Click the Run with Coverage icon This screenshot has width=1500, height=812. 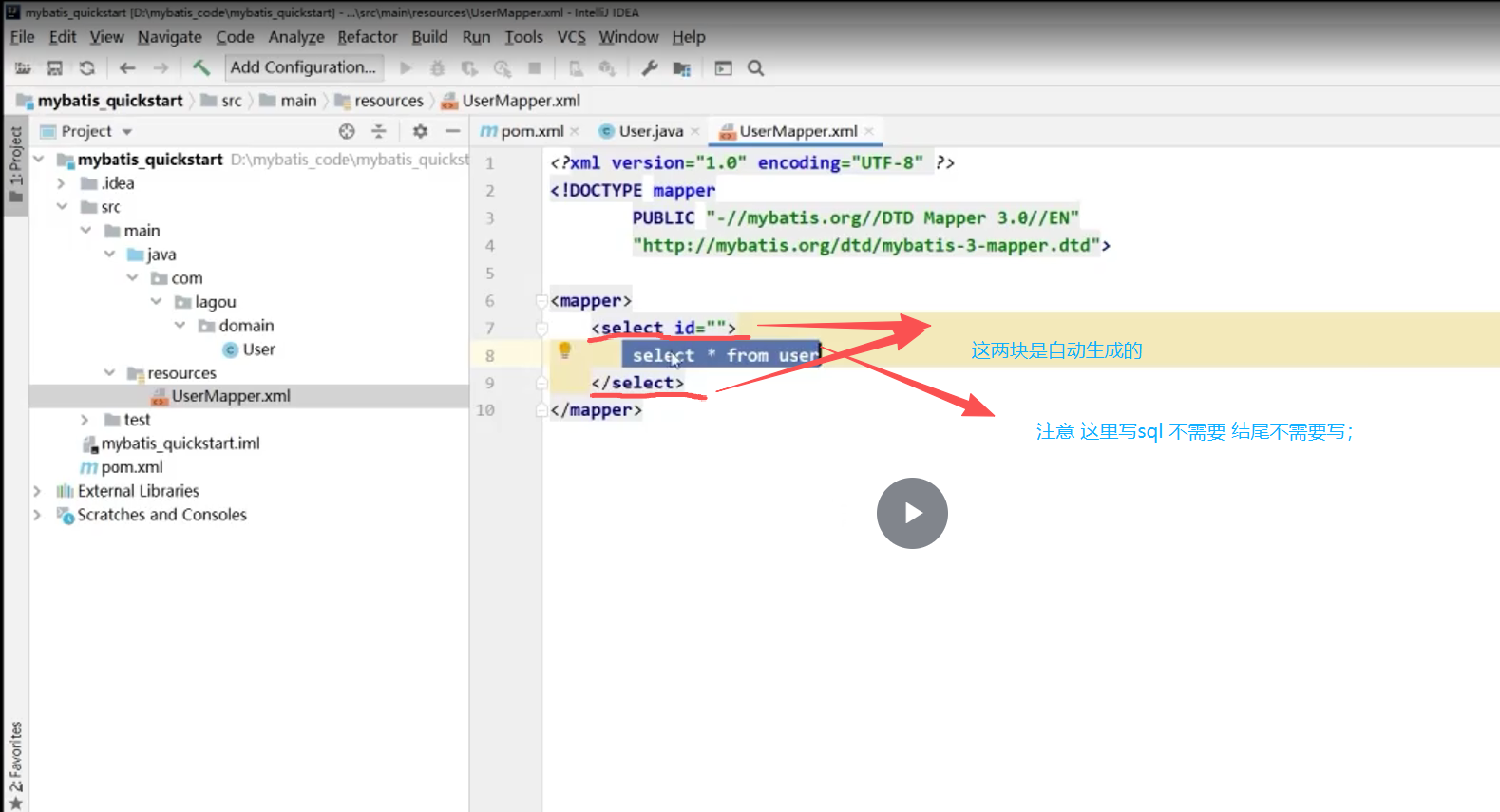click(x=469, y=68)
